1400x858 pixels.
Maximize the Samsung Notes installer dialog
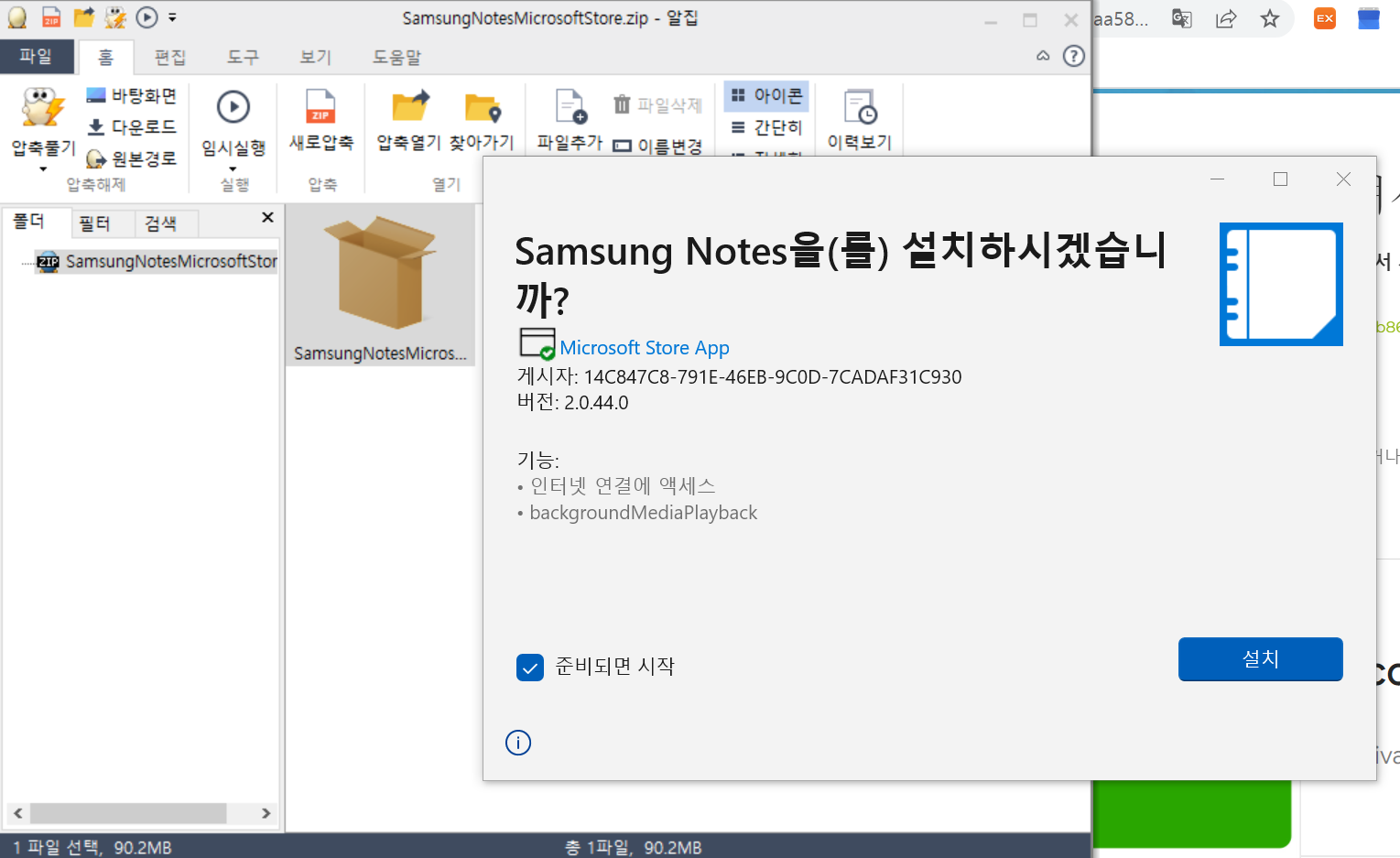[x=1280, y=179]
